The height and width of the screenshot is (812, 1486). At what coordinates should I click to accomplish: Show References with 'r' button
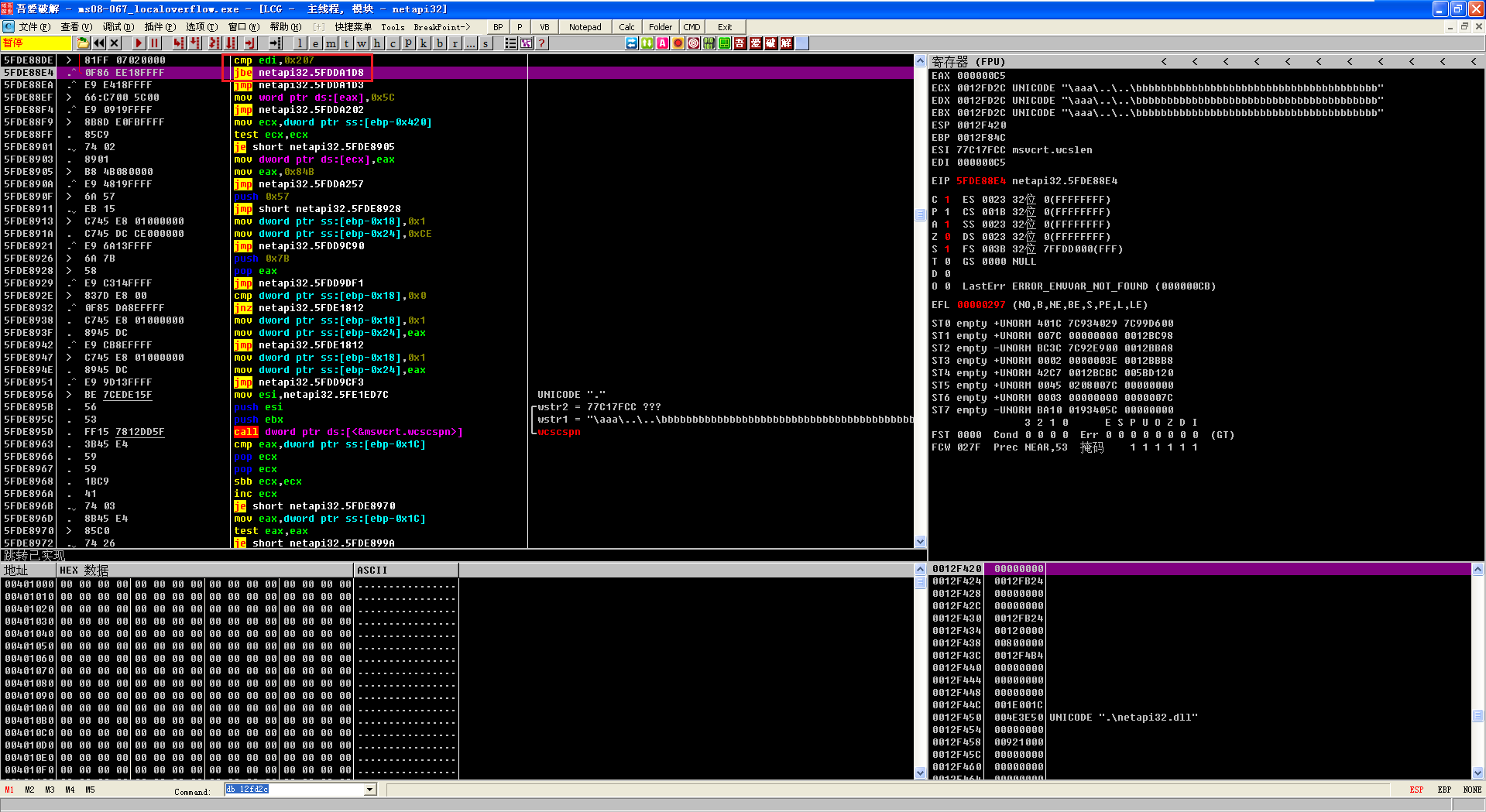tap(455, 43)
